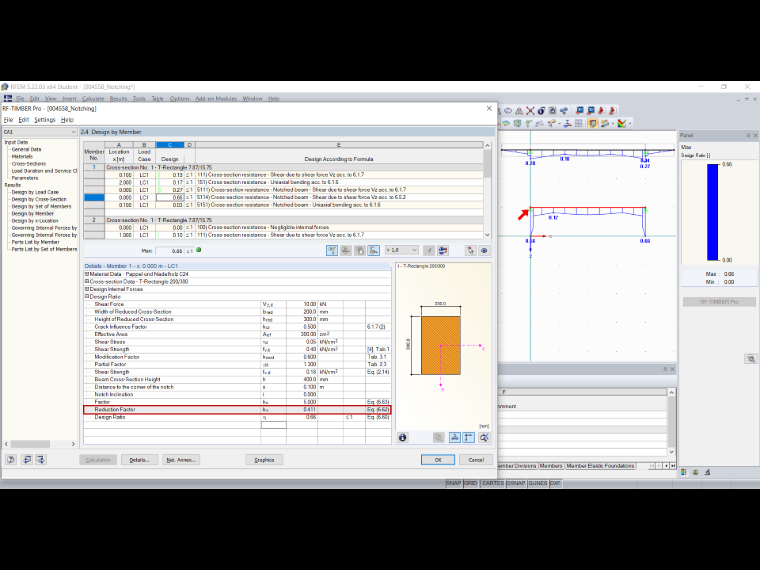Toggle OSNAP in the status bar
This screenshot has width=760, height=570.
(516, 483)
